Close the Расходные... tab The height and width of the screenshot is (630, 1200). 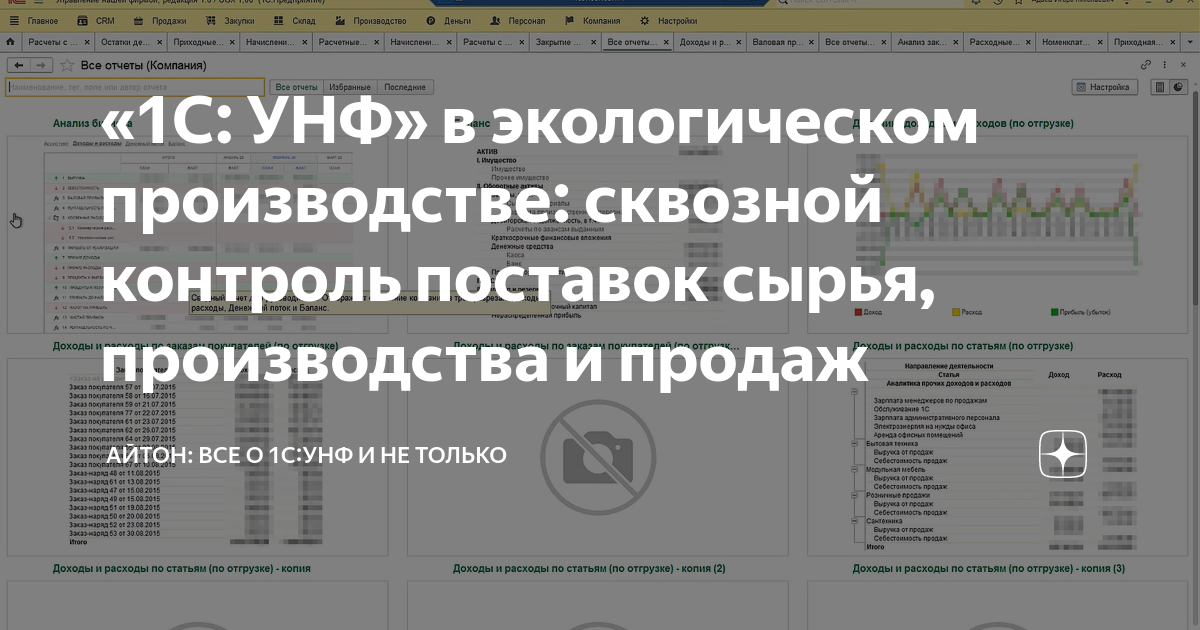point(1027,42)
